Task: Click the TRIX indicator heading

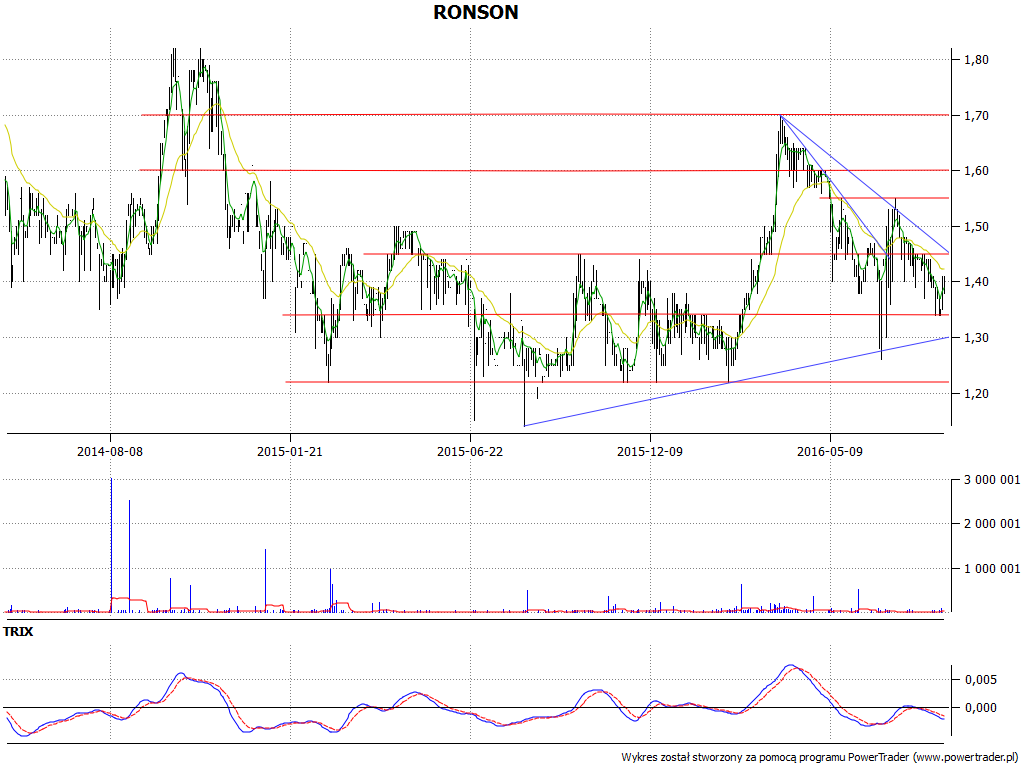Action: pyautogui.click(x=18, y=632)
